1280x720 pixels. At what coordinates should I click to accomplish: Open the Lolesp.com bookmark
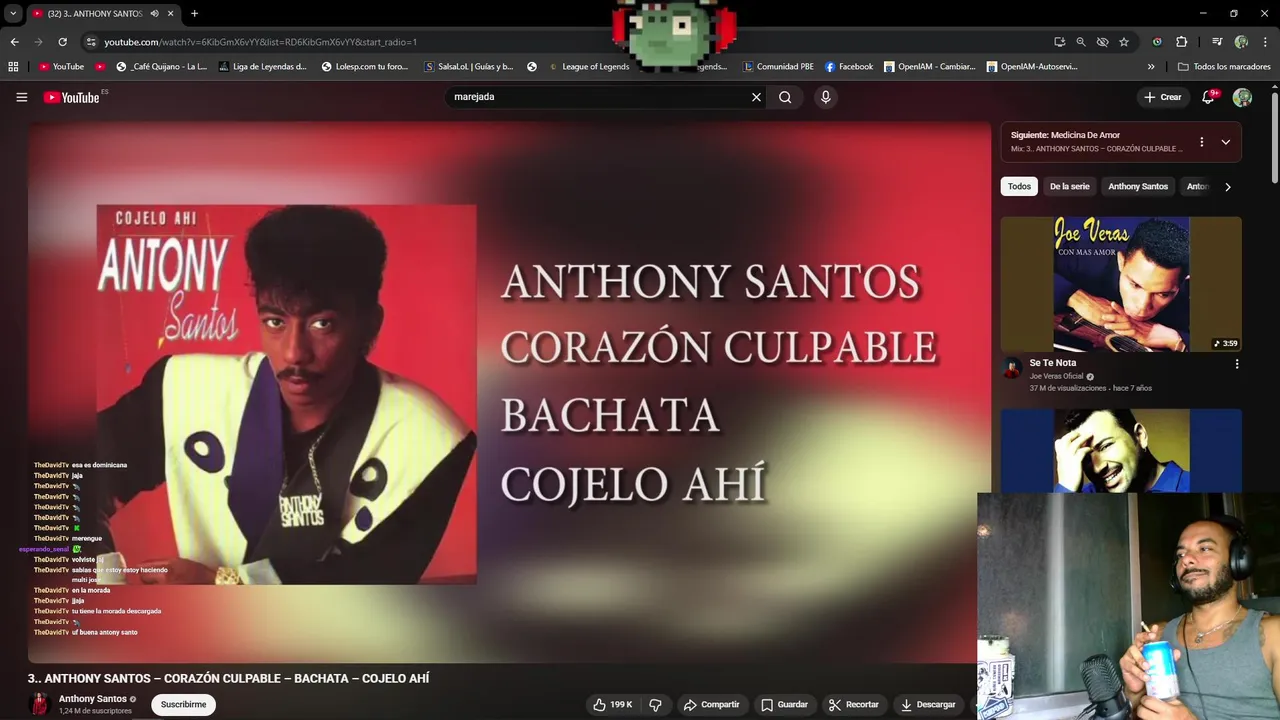365,67
